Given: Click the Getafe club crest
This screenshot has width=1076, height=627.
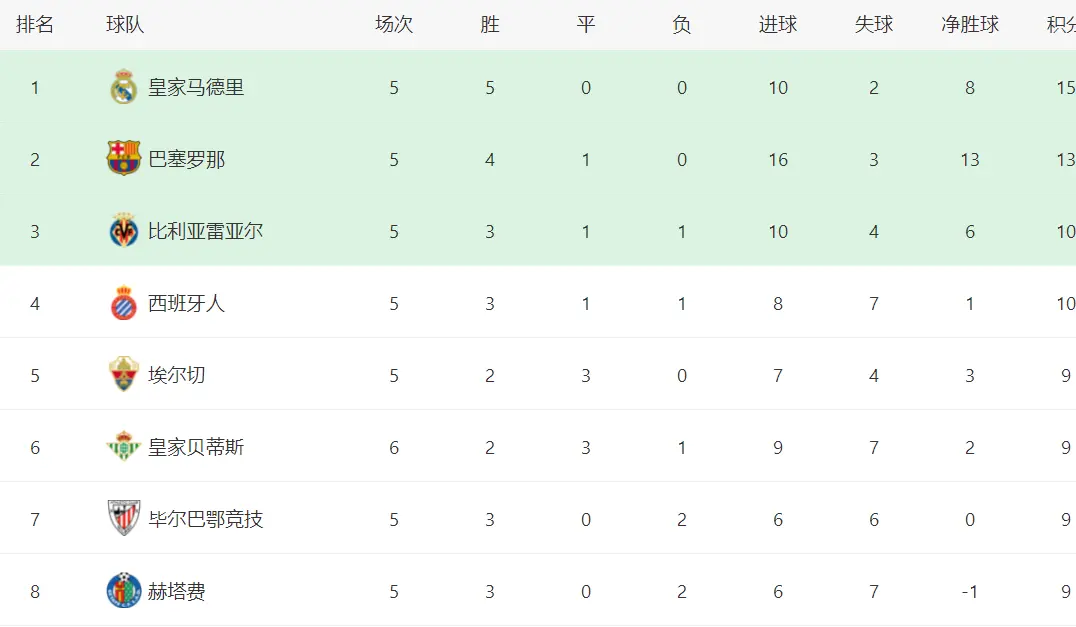Looking at the screenshot, I should (124, 591).
